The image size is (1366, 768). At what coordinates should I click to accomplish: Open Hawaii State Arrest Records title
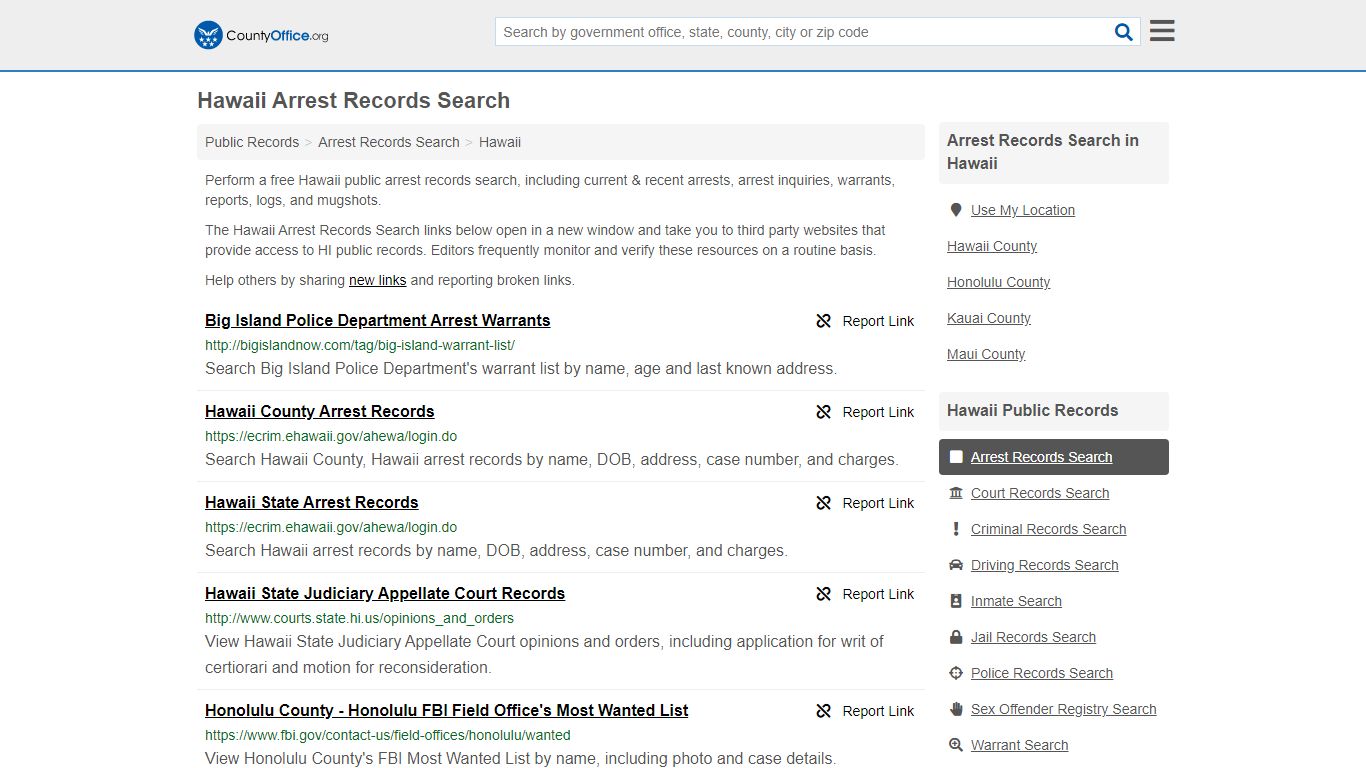311,502
